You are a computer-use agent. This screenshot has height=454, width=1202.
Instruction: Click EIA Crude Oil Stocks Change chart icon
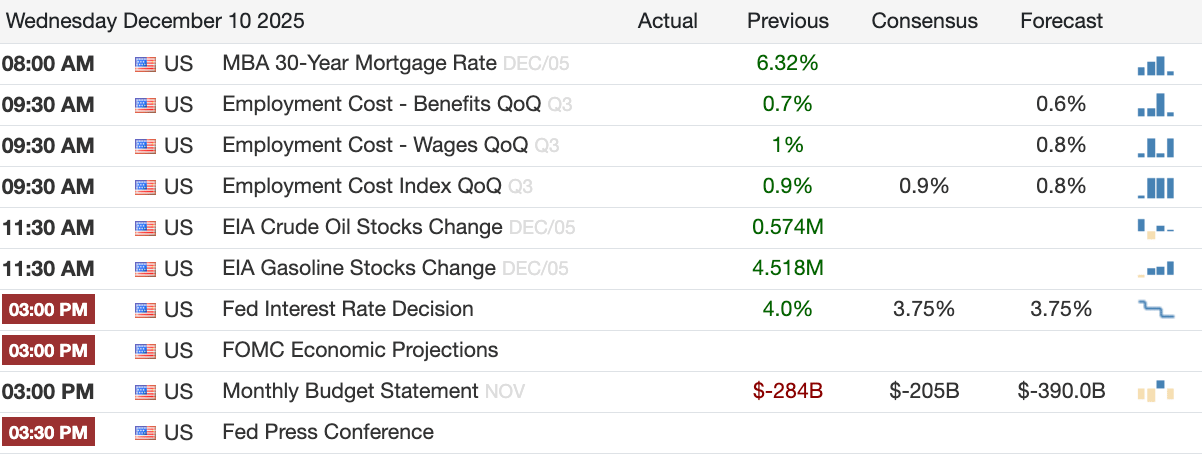click(1155, 228)
